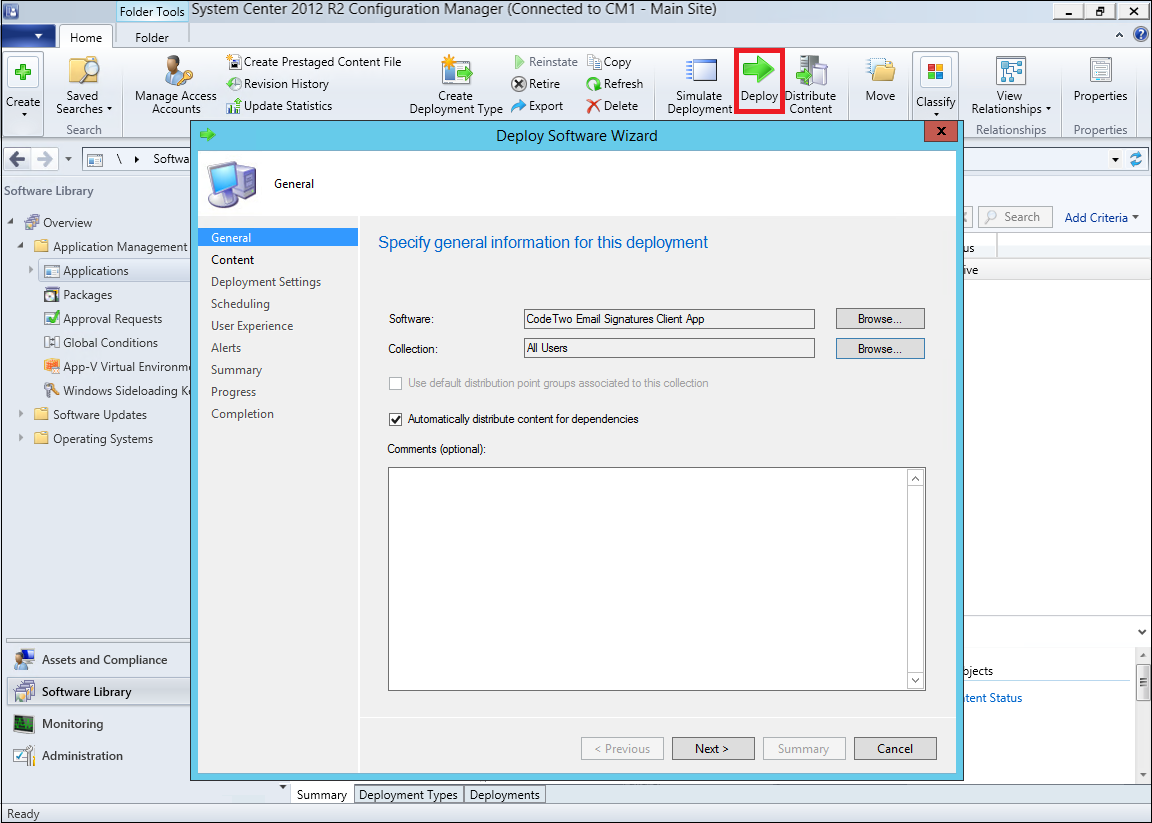Switch to the Deployments tab
Screen dimensions: 1152x823
[505, 794]
